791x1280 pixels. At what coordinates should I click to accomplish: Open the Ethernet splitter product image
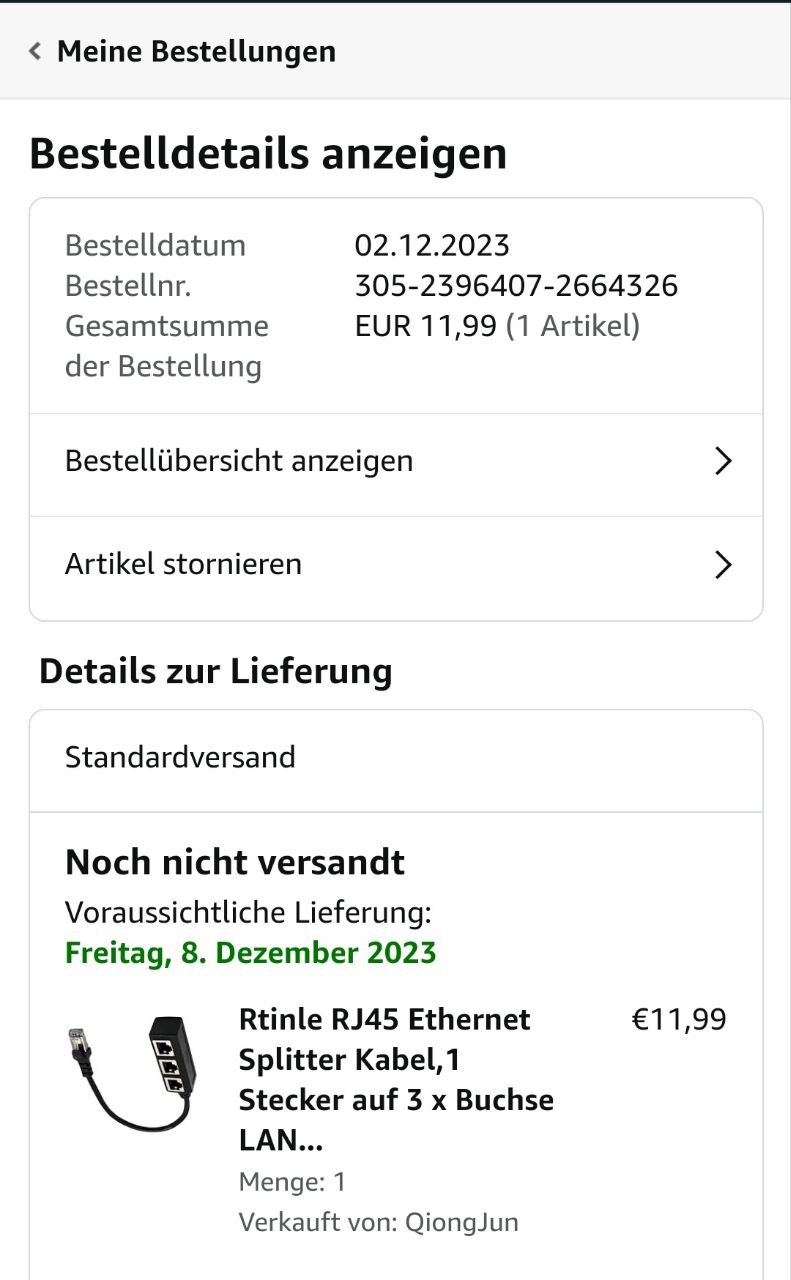132,1073
